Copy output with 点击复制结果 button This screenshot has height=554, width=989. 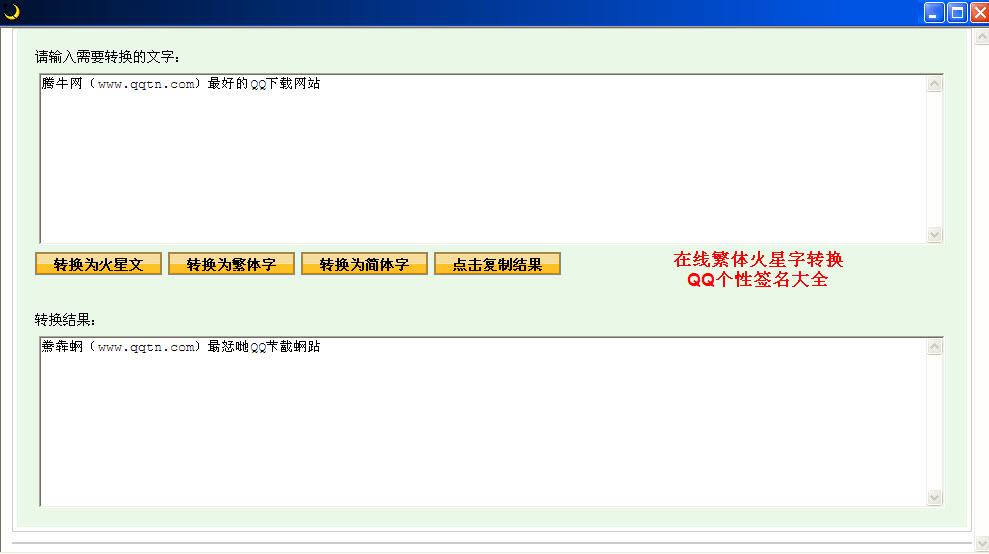click(x=497, y=264)
